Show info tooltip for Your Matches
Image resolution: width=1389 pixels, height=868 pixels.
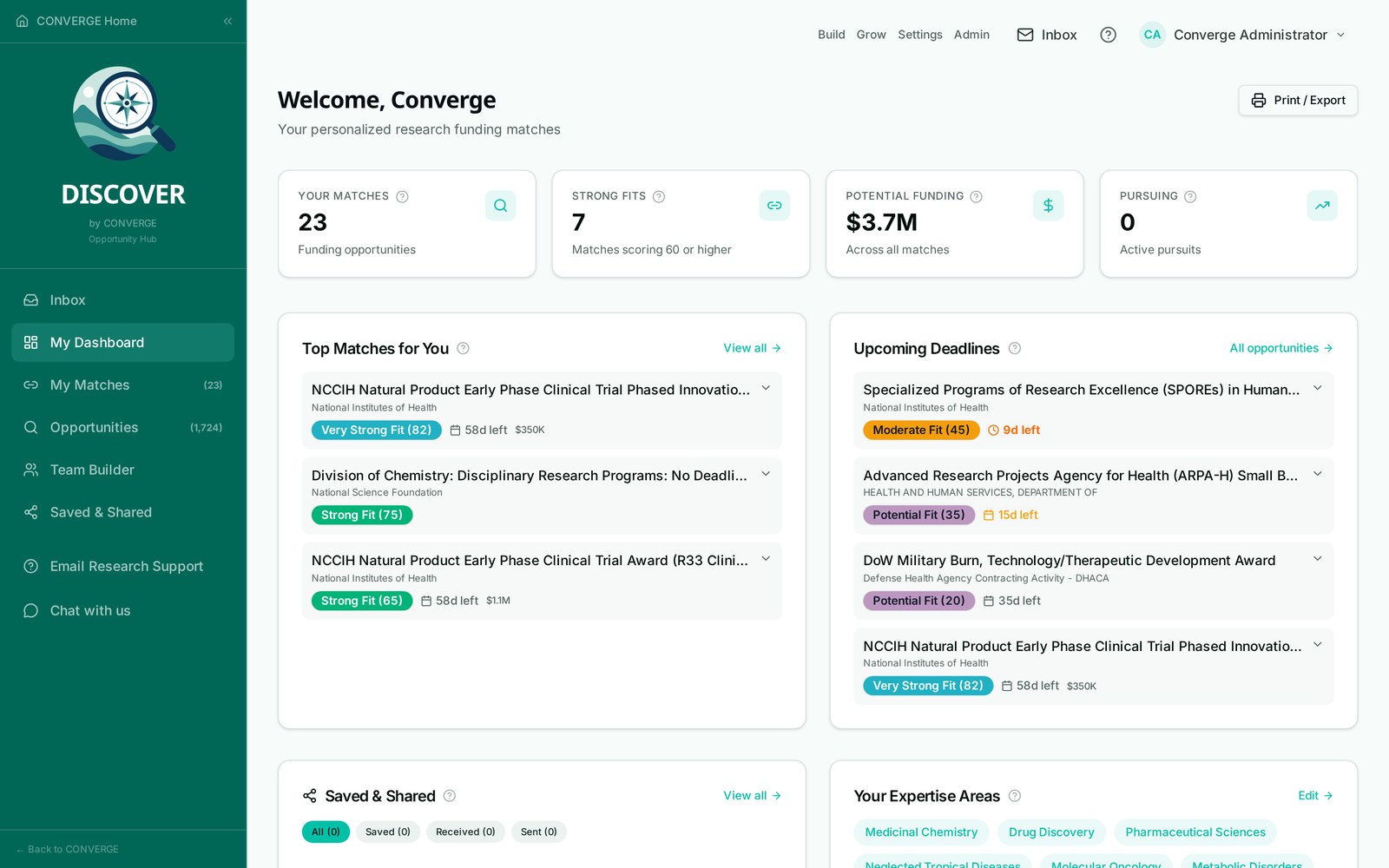pos(402,196)
